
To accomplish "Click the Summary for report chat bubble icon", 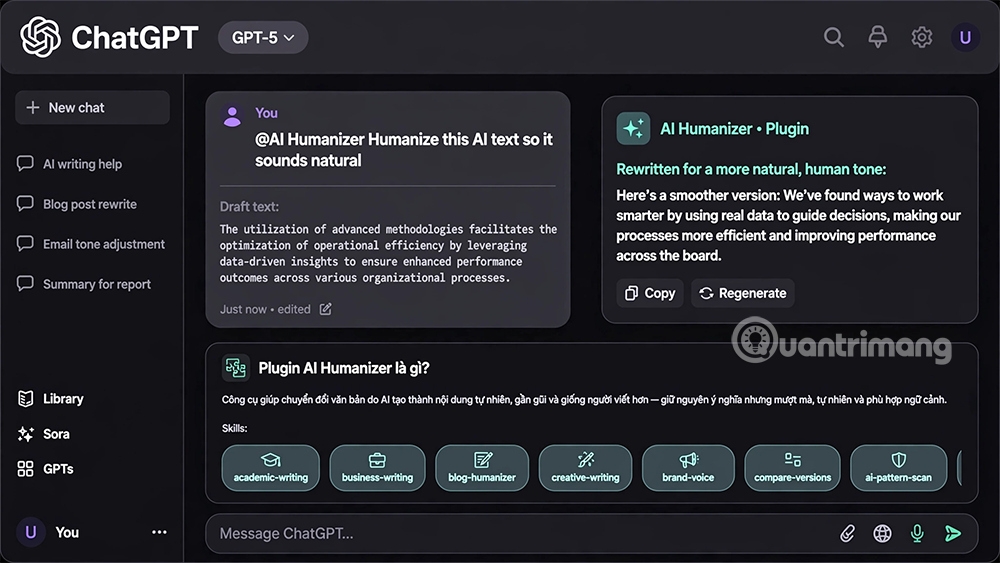I will click(x=25, y=283).
